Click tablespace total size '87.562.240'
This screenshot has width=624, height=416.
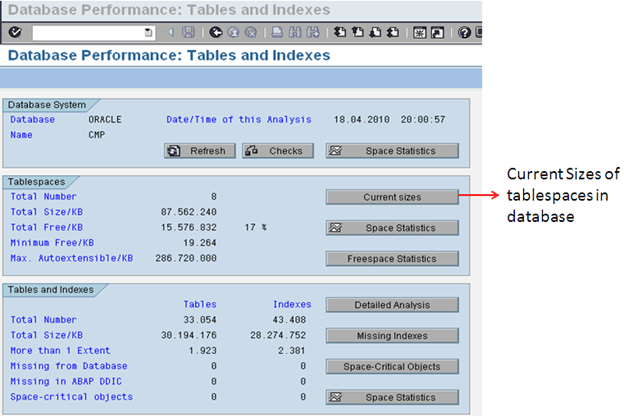(x=189, y=212)
